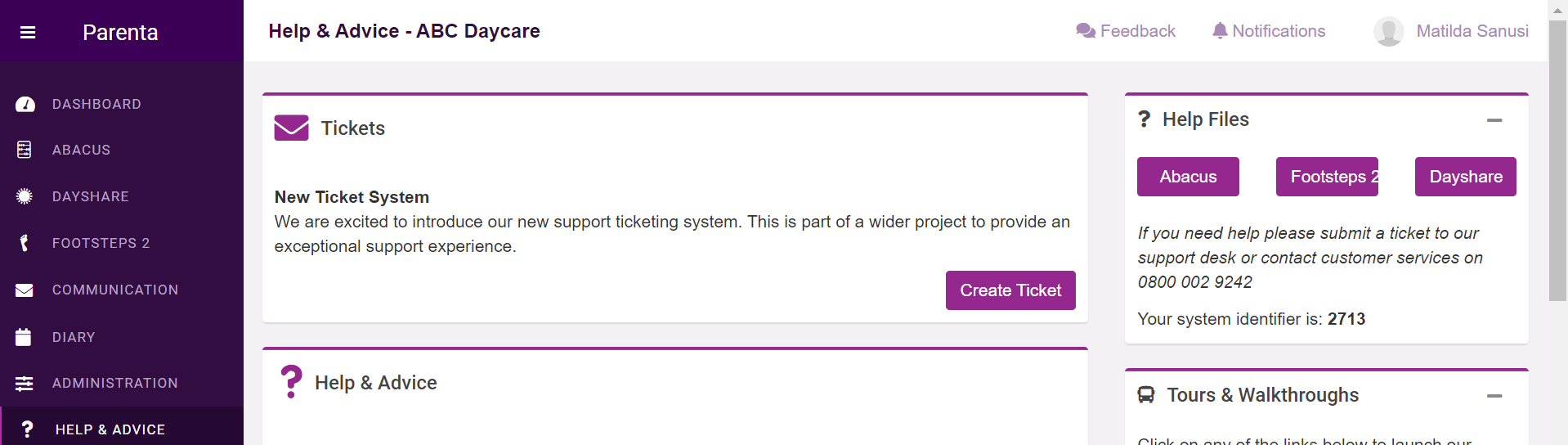
Task: Collapse the Tours & Walkthroughs panel
Action: point(1494,396)
